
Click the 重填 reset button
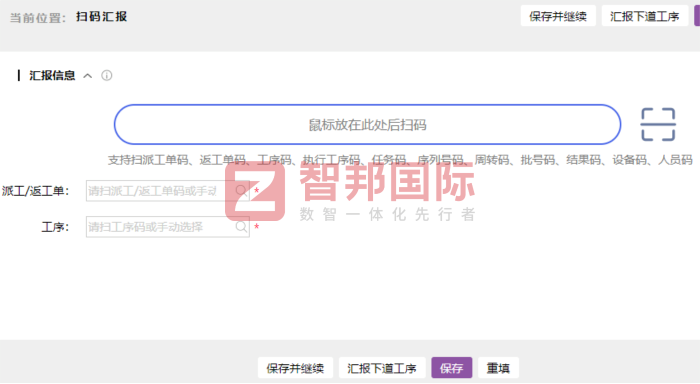coord(498,368)
